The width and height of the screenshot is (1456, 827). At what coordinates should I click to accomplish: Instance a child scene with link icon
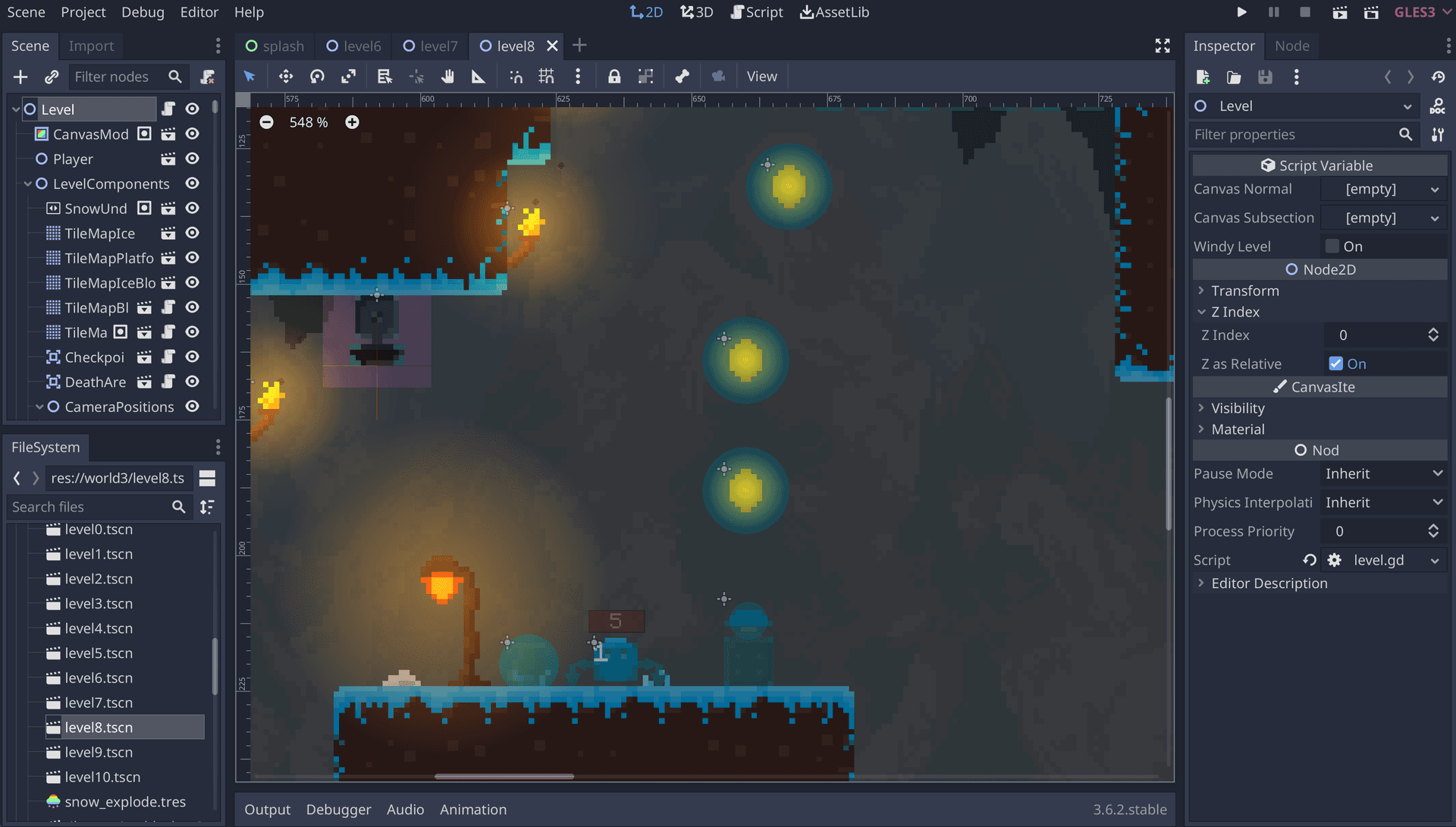point(52,77)
